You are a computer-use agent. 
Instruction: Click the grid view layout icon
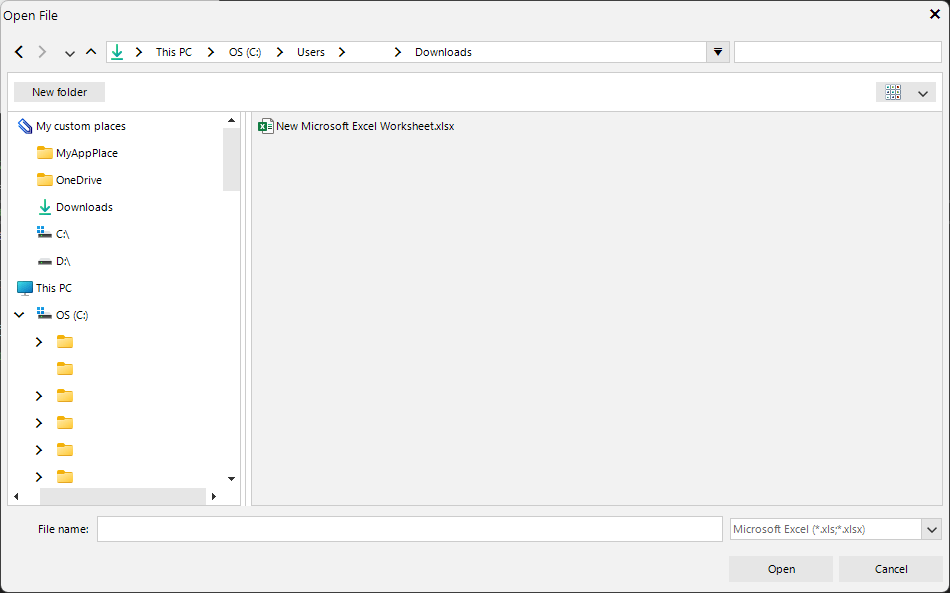pyautogui.click(x=893, y=92)
